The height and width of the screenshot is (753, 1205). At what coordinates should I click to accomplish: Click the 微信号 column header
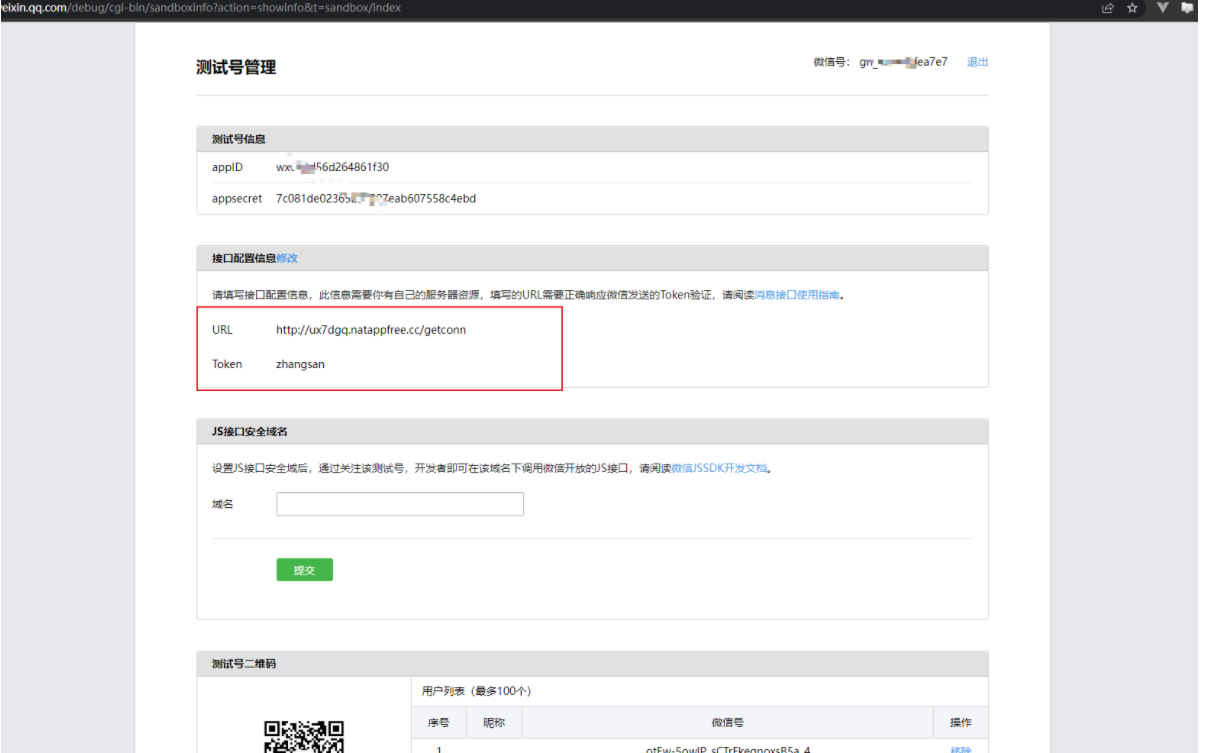click(x=728, y=723)
